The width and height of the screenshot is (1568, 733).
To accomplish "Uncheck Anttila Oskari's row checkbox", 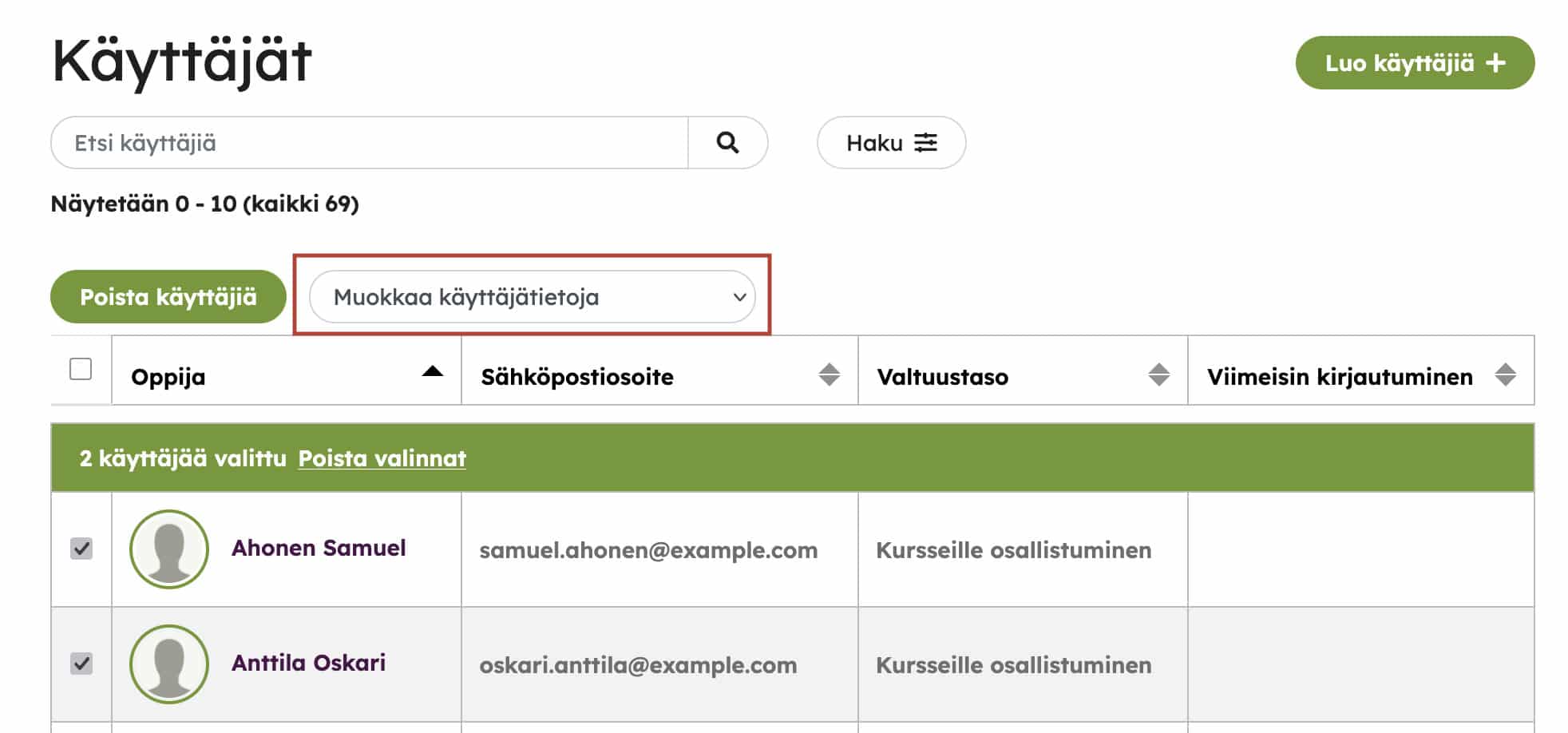I will [81, 664].
